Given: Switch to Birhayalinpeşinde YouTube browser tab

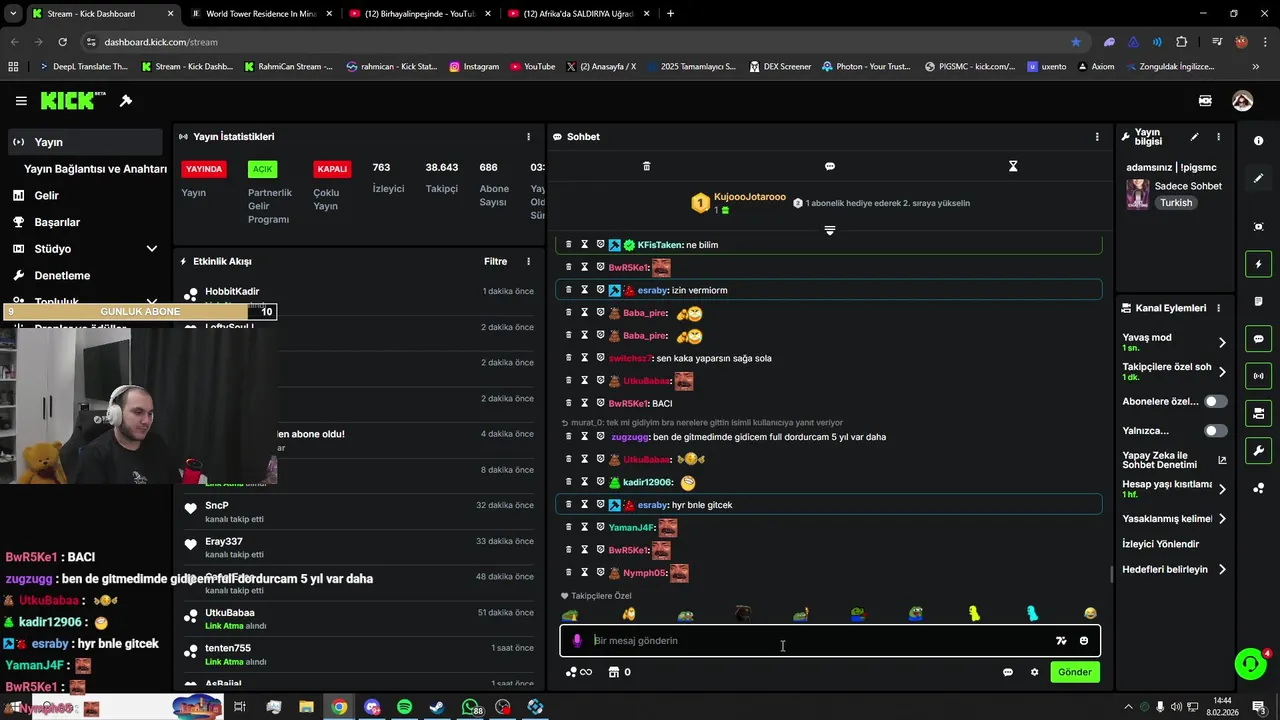Looking at the screenshot, I should click(418, 14).
